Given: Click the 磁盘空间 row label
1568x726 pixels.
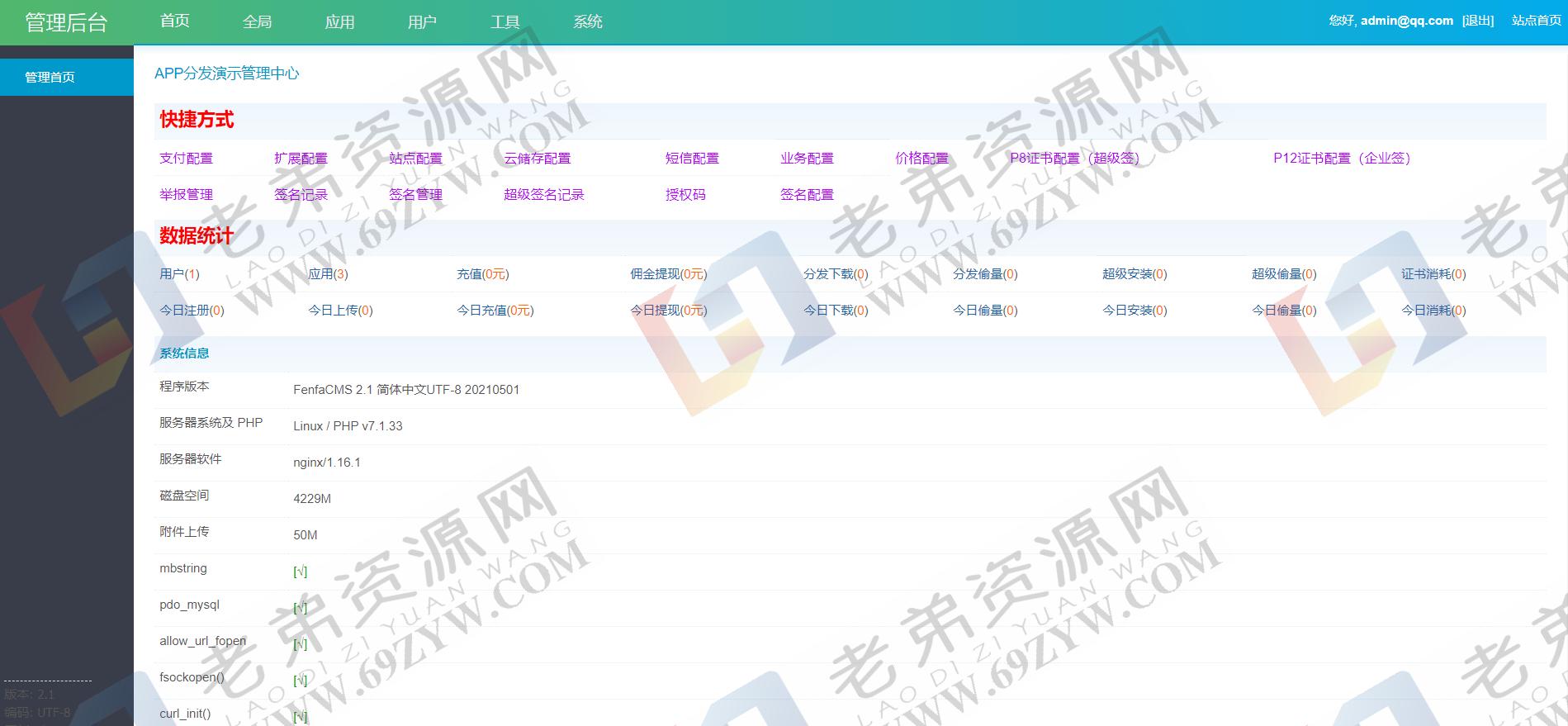Looking at the screenshot, I should [184, 495].
